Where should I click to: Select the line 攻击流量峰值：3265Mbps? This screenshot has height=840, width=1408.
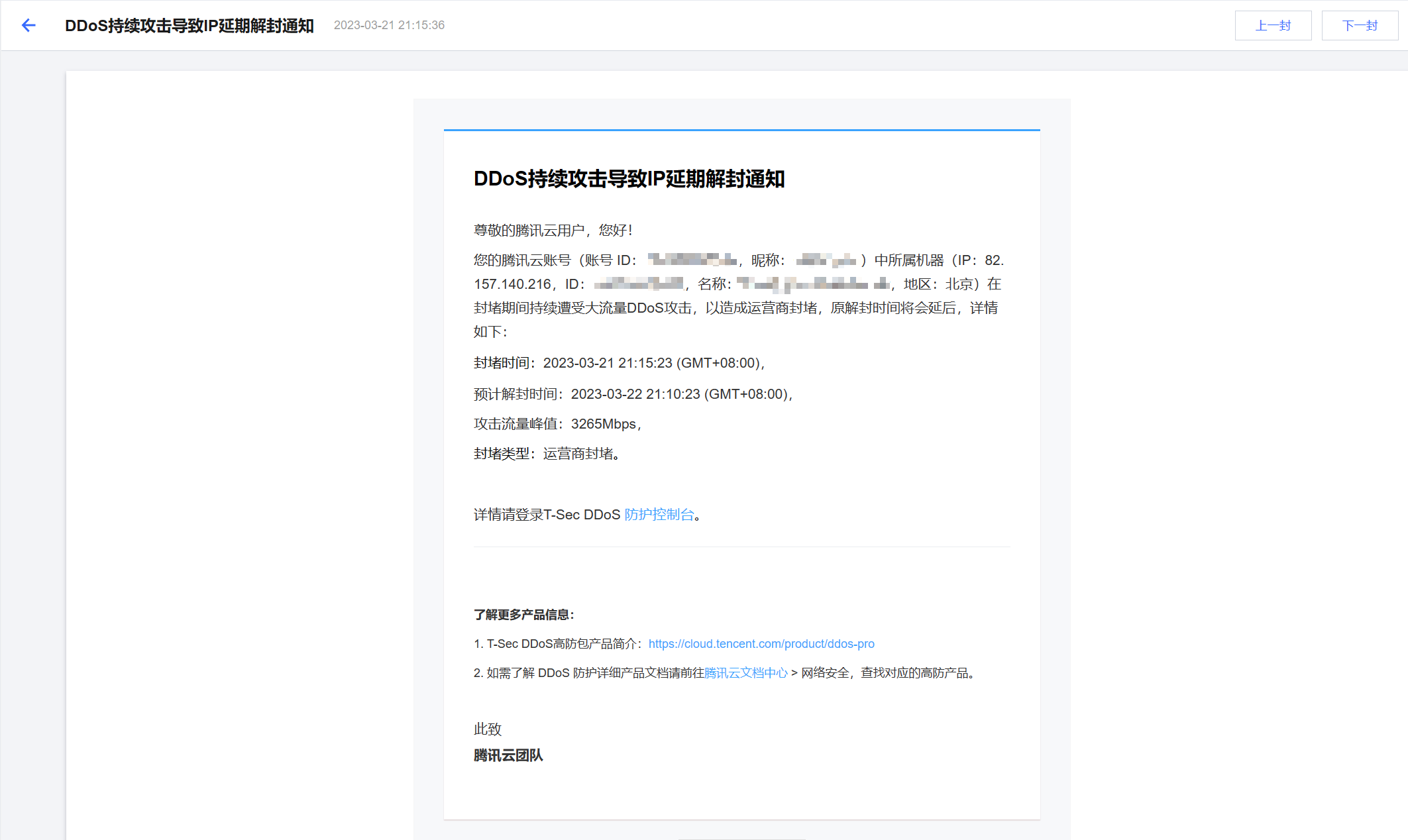[558, 424]
